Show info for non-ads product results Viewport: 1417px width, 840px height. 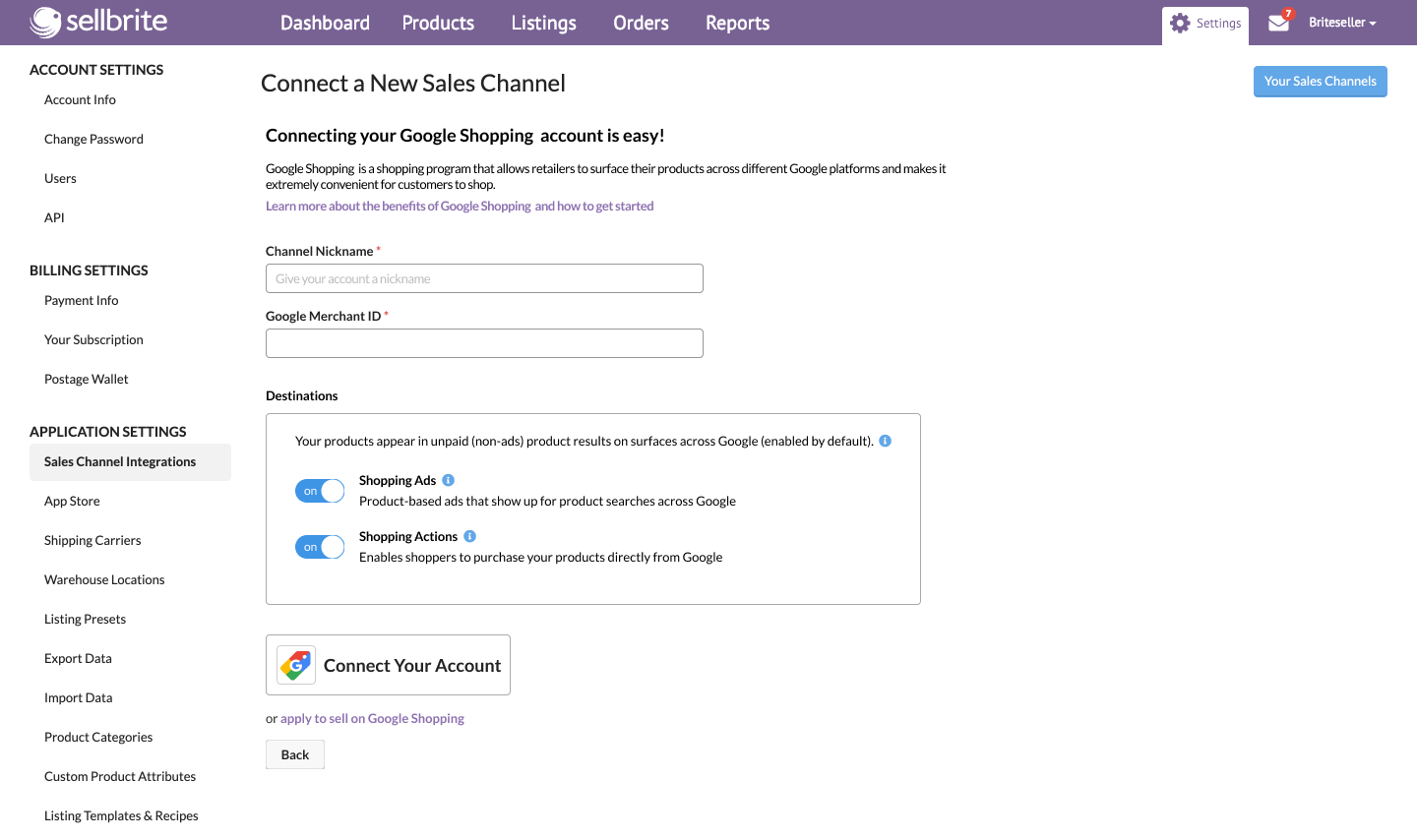coord(885,441)
